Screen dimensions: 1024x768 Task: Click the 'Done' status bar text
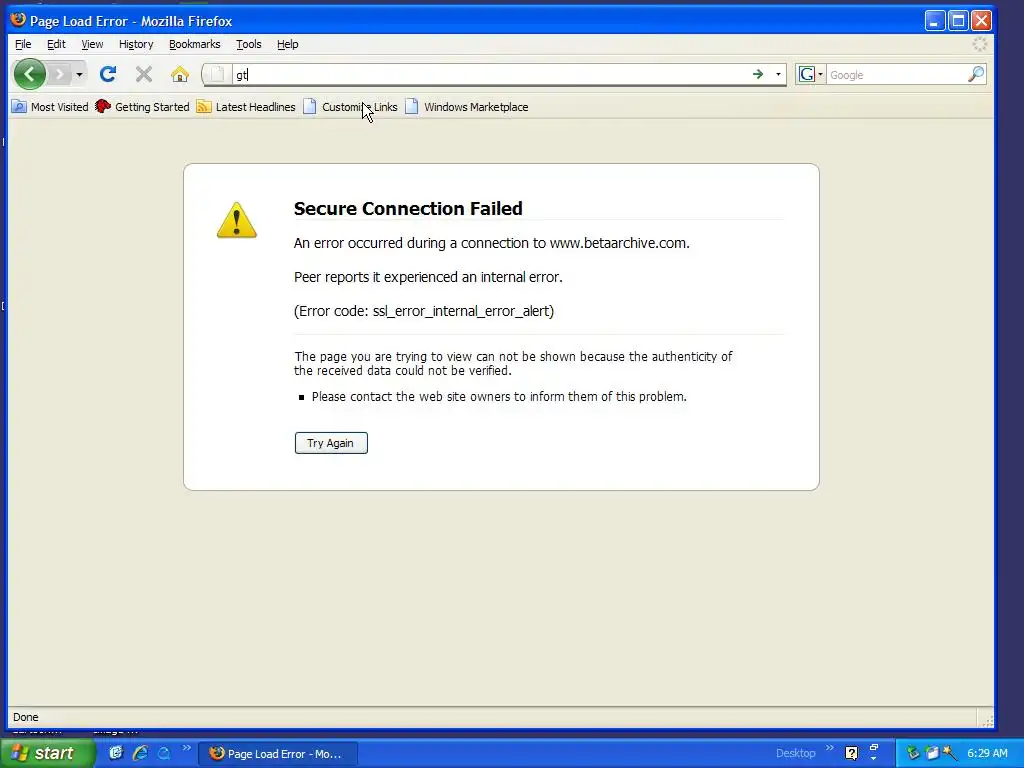tap(25, 717)
